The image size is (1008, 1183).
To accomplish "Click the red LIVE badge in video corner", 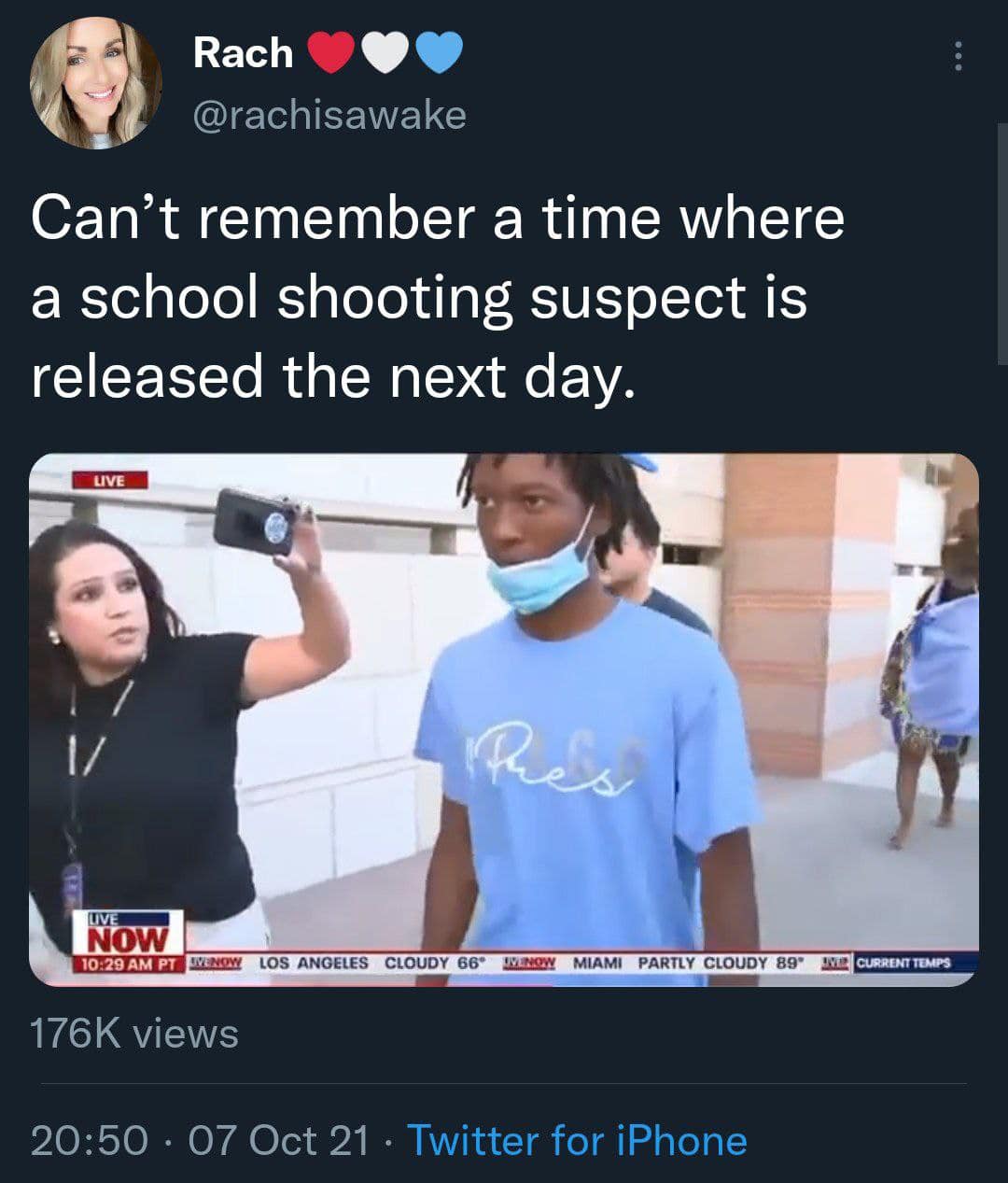I will pyautogui.click(x=110, y=480).
